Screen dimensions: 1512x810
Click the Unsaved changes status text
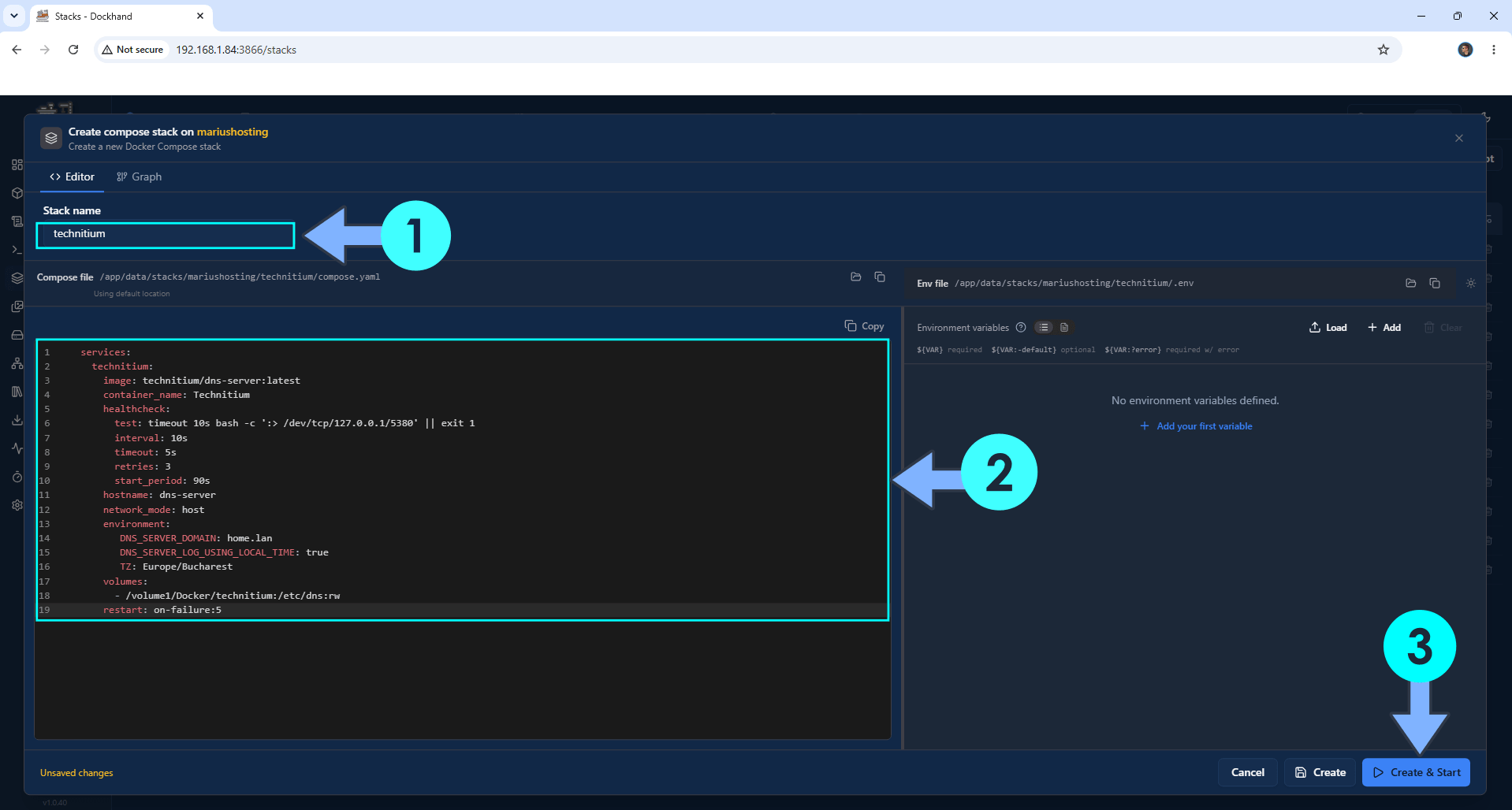[76, 773]
